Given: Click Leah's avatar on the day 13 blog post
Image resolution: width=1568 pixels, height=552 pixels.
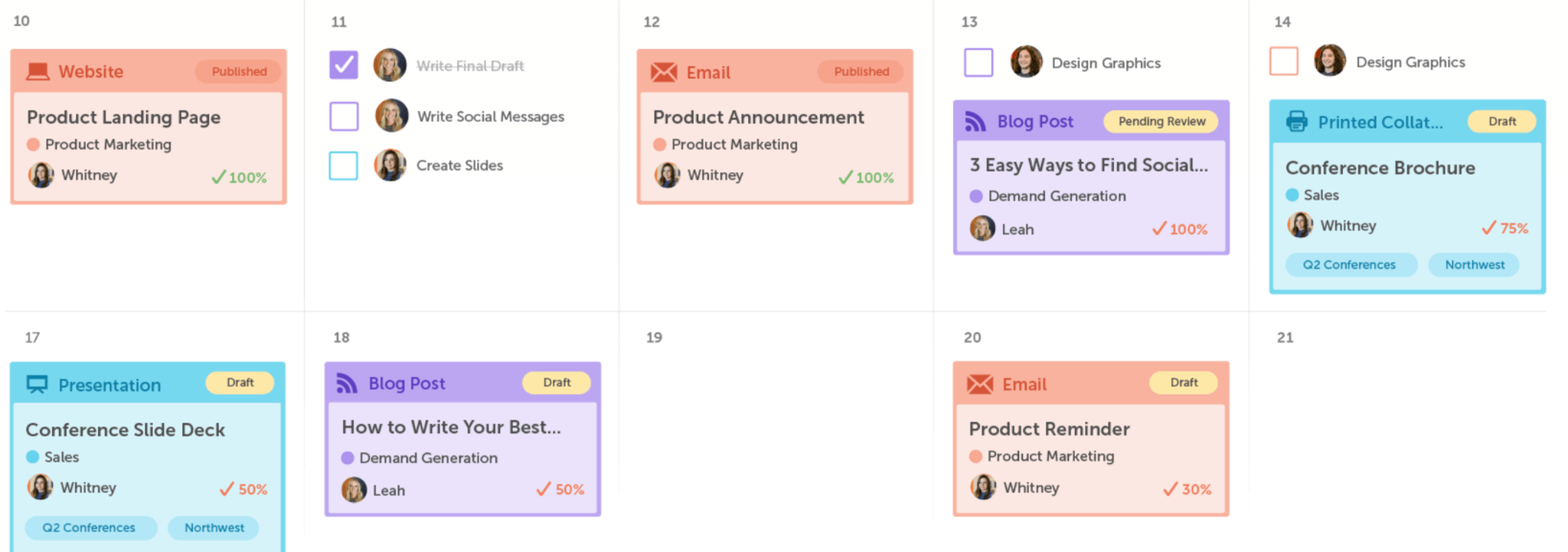Looking at the screenshot, I should tap(982, 228).
